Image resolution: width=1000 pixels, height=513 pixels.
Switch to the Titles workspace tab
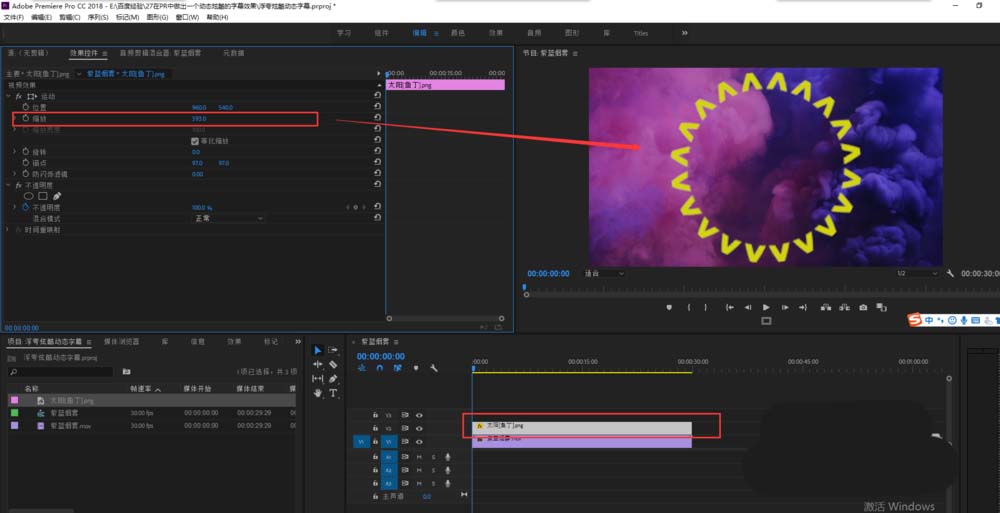[640, 33]
